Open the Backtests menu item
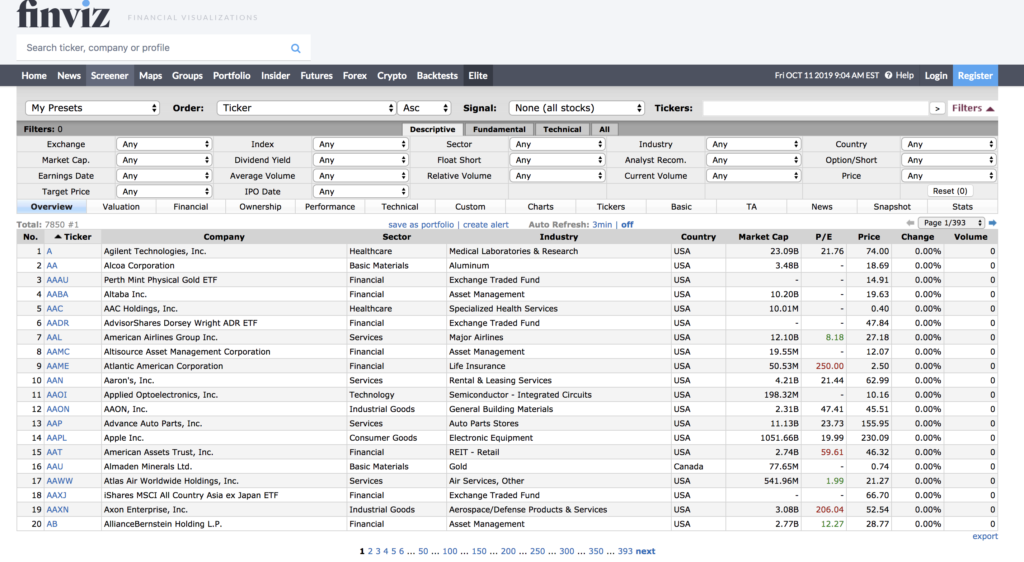Image resolution: width=1024 pixels, height=562 pixels. pos(437,76)
